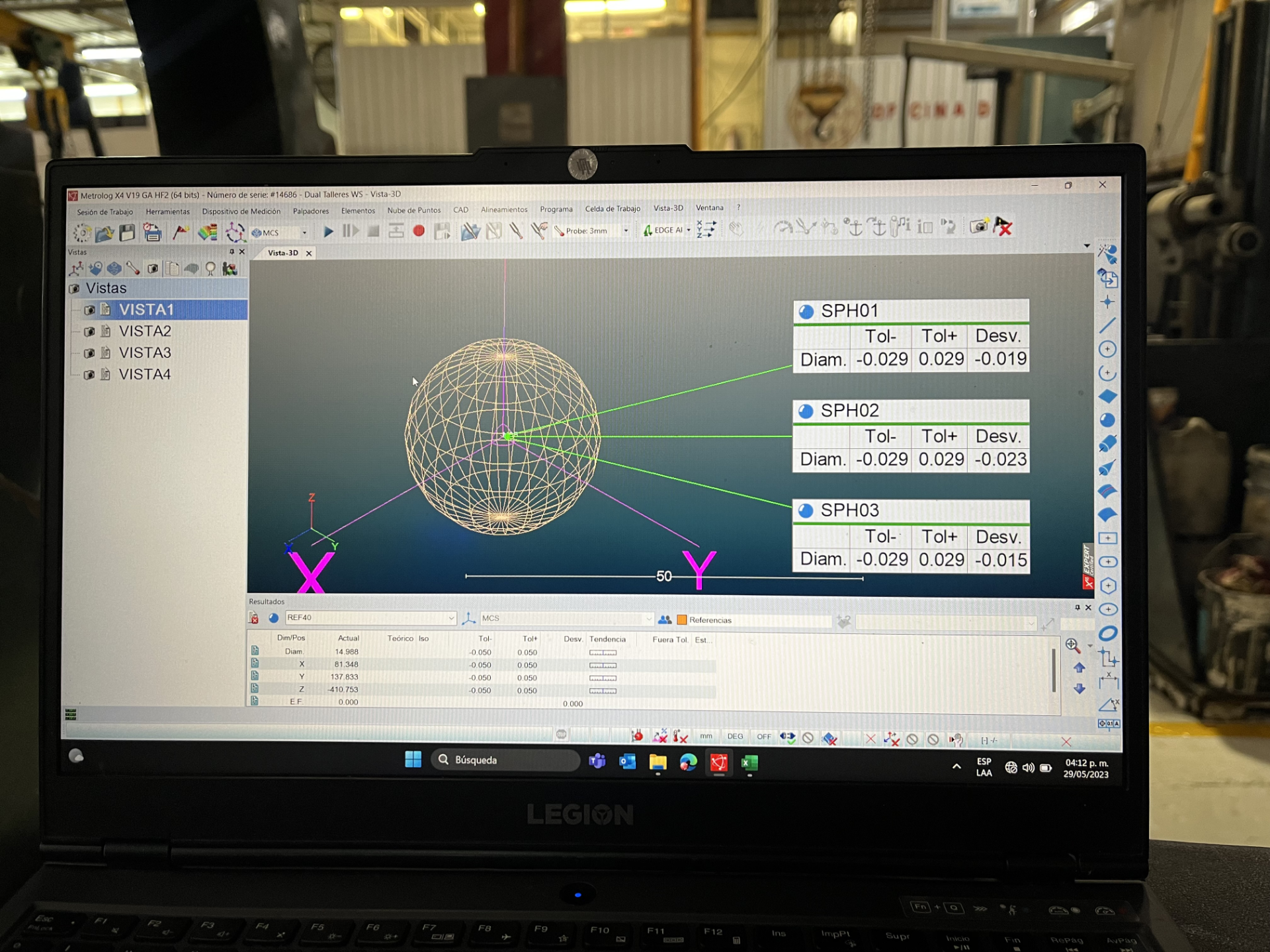This screenshot has height=952, width=1270.
Task: Click the Print report icon
Action: pyautogui.click(x=152, y=233)
